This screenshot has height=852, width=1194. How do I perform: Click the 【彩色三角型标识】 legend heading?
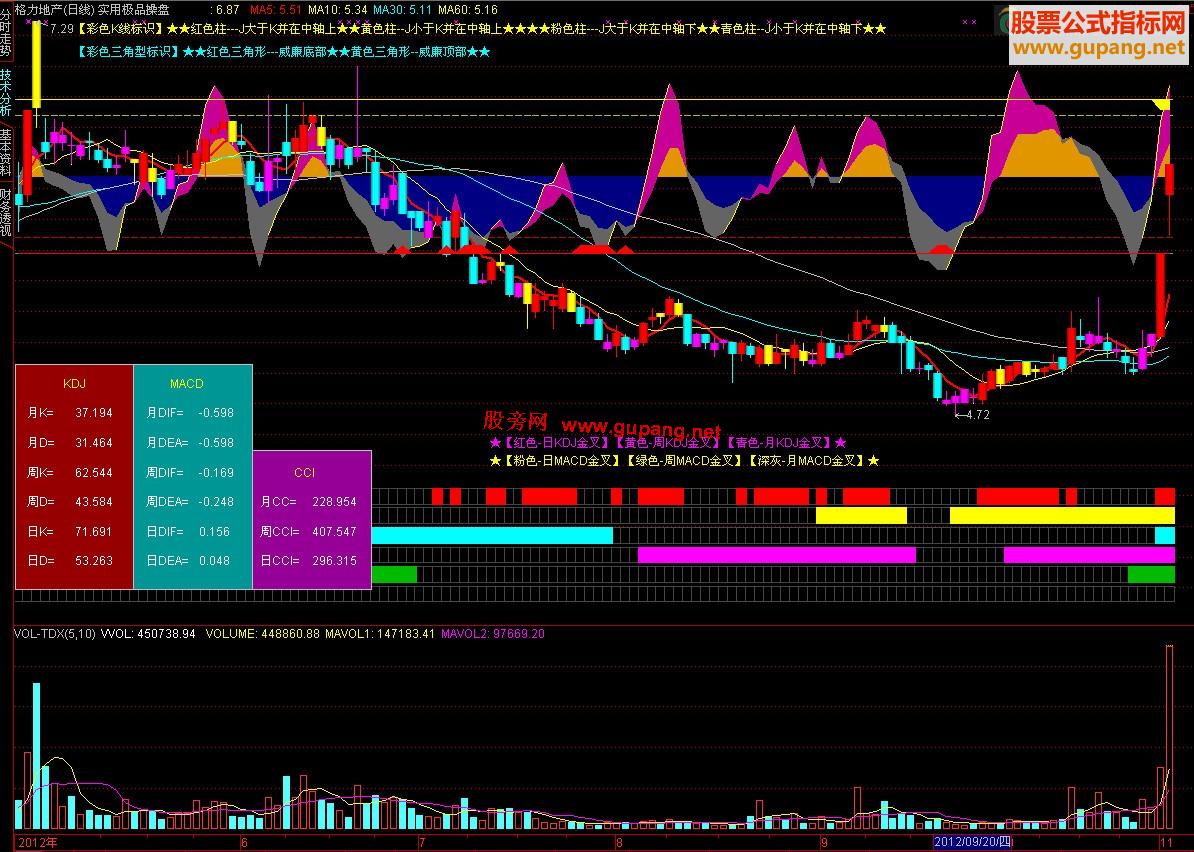click(x=128, y=52)
